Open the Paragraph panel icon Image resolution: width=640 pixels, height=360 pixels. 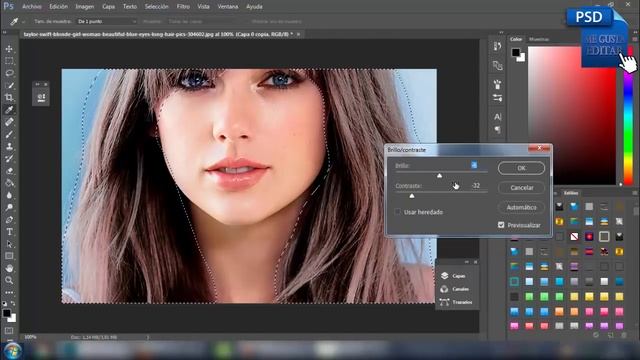point(497,129)
